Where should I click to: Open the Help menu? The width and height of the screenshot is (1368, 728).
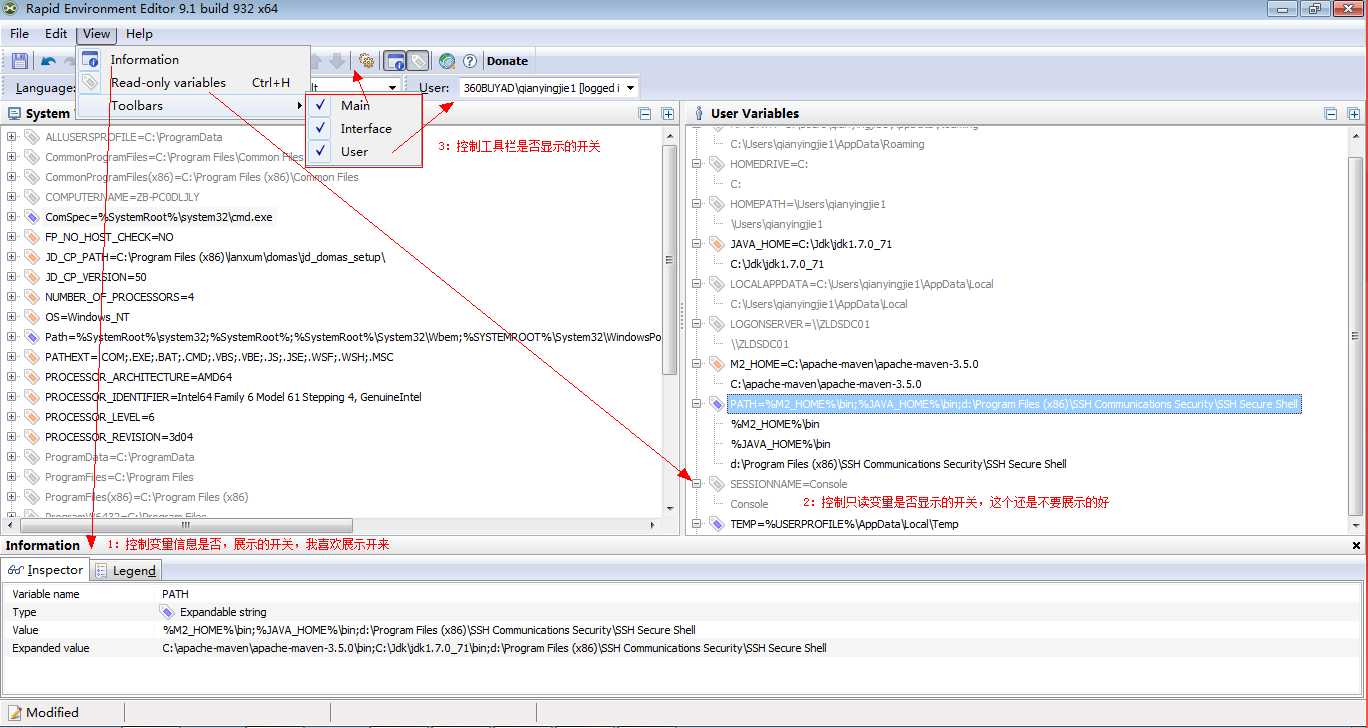click(x=139, y=34)
